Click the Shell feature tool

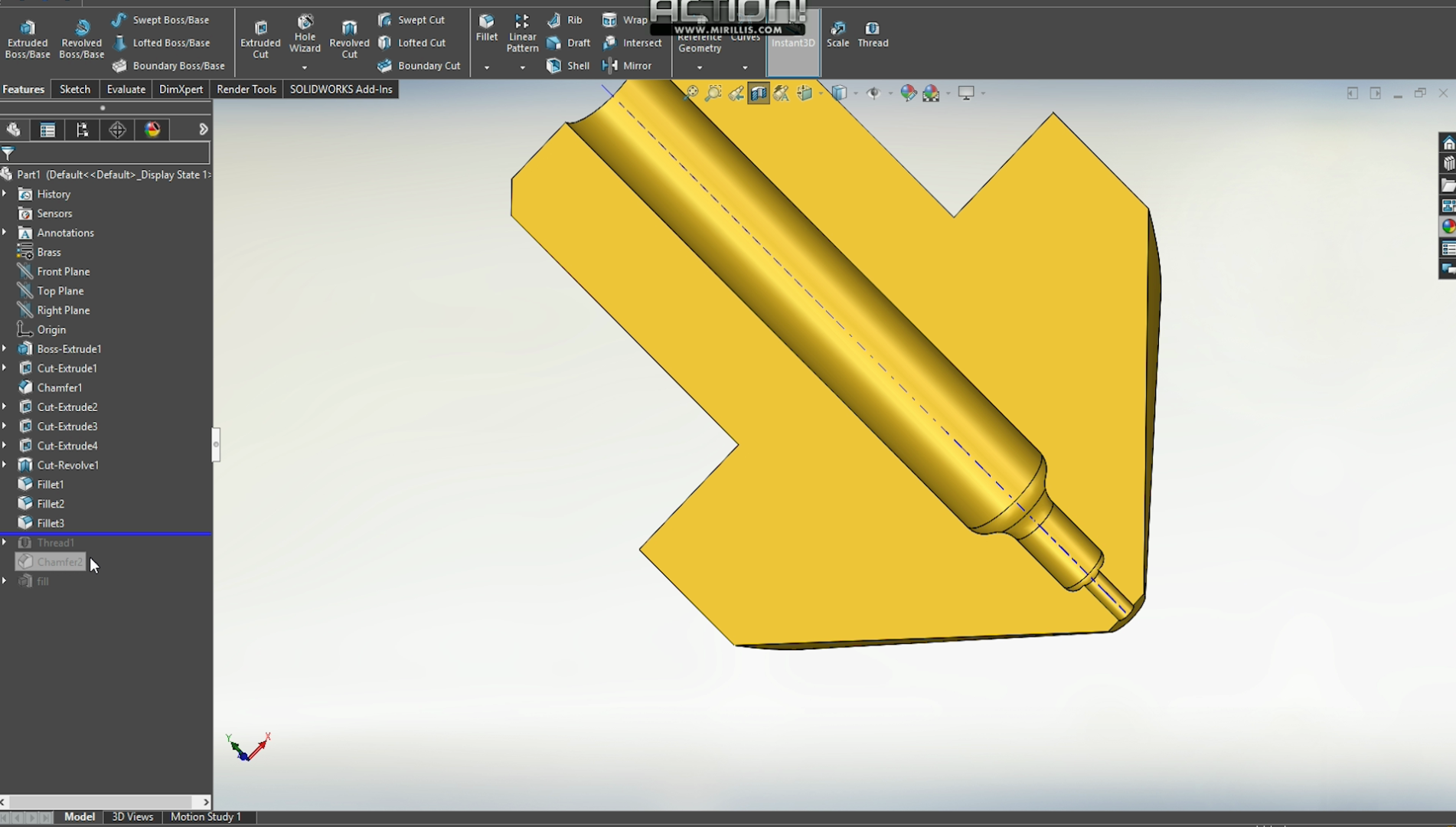[568, 66]
